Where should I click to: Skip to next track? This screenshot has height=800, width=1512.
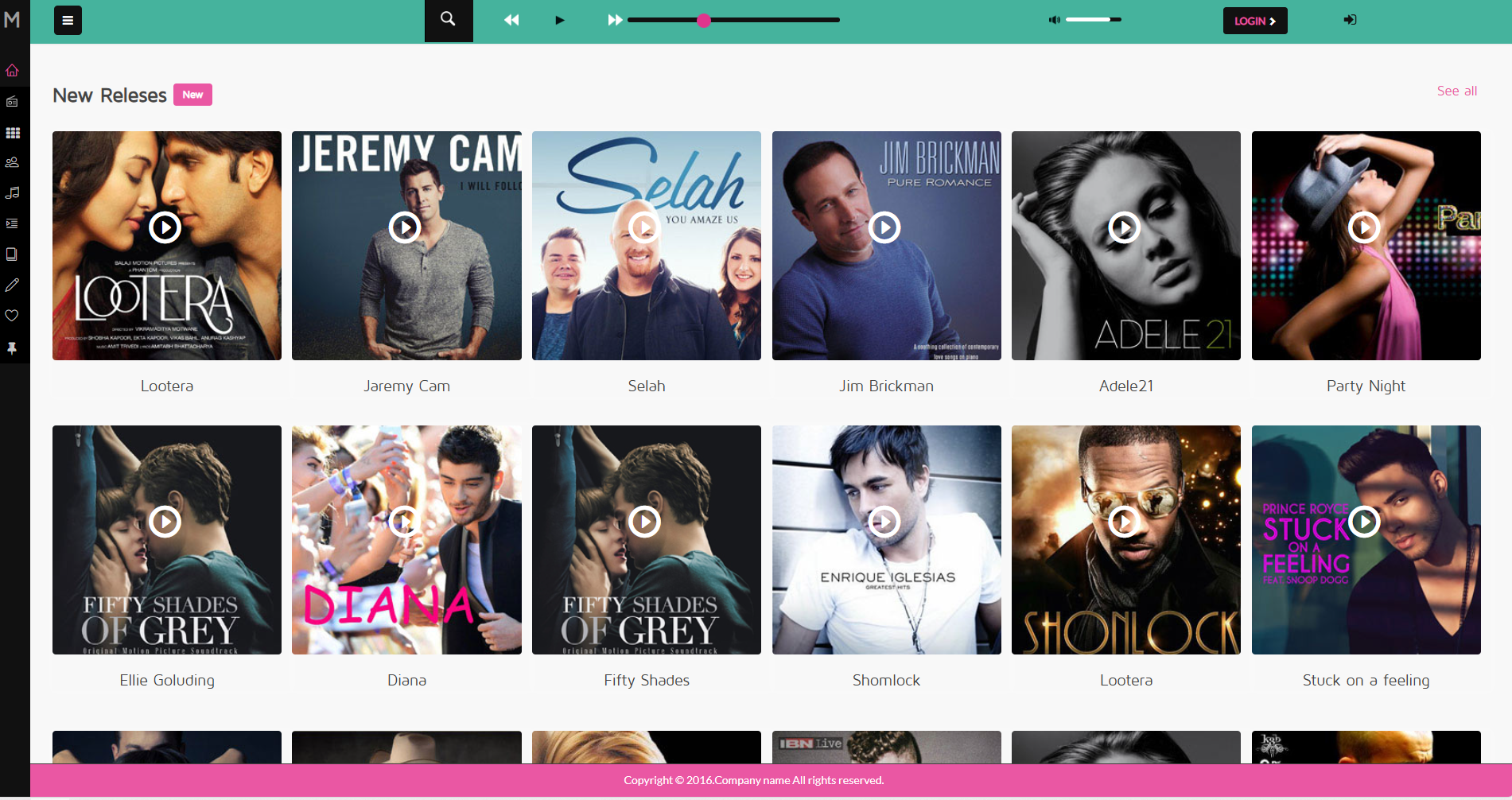(615, 20)
